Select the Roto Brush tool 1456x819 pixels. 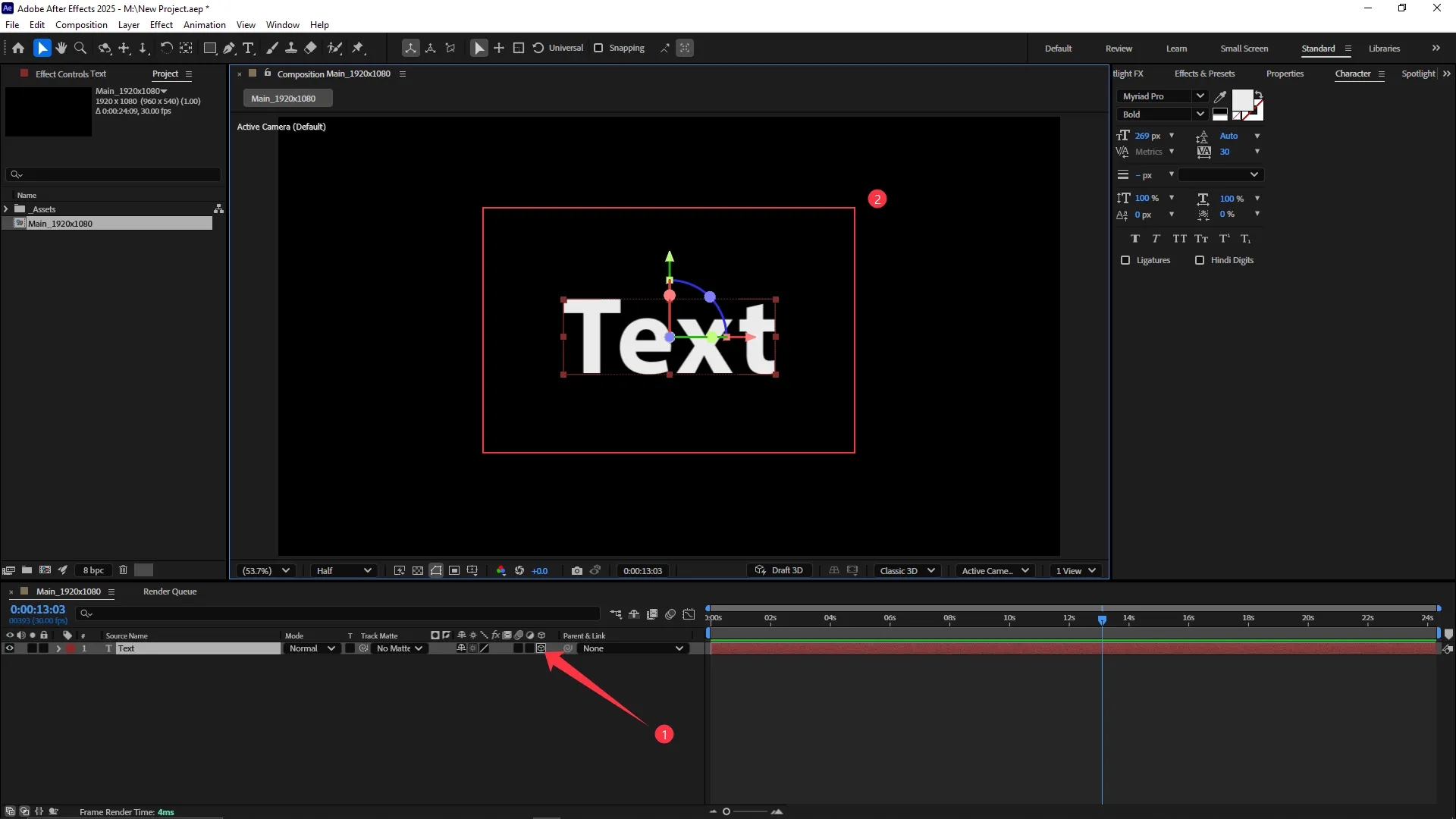tap(334, 48)
